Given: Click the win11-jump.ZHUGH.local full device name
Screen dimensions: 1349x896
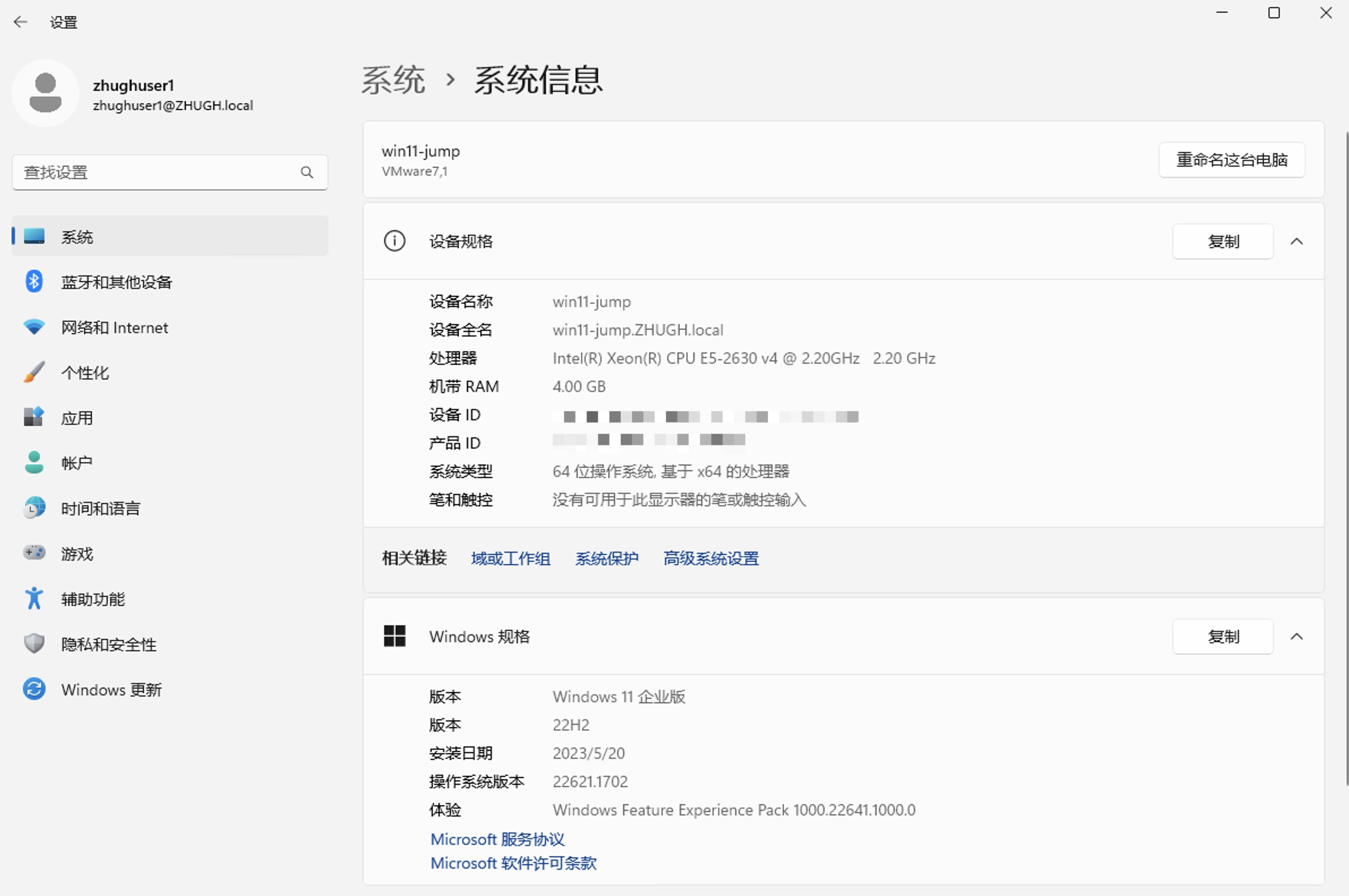Looking at the screenshot, I should pos(638,330).
